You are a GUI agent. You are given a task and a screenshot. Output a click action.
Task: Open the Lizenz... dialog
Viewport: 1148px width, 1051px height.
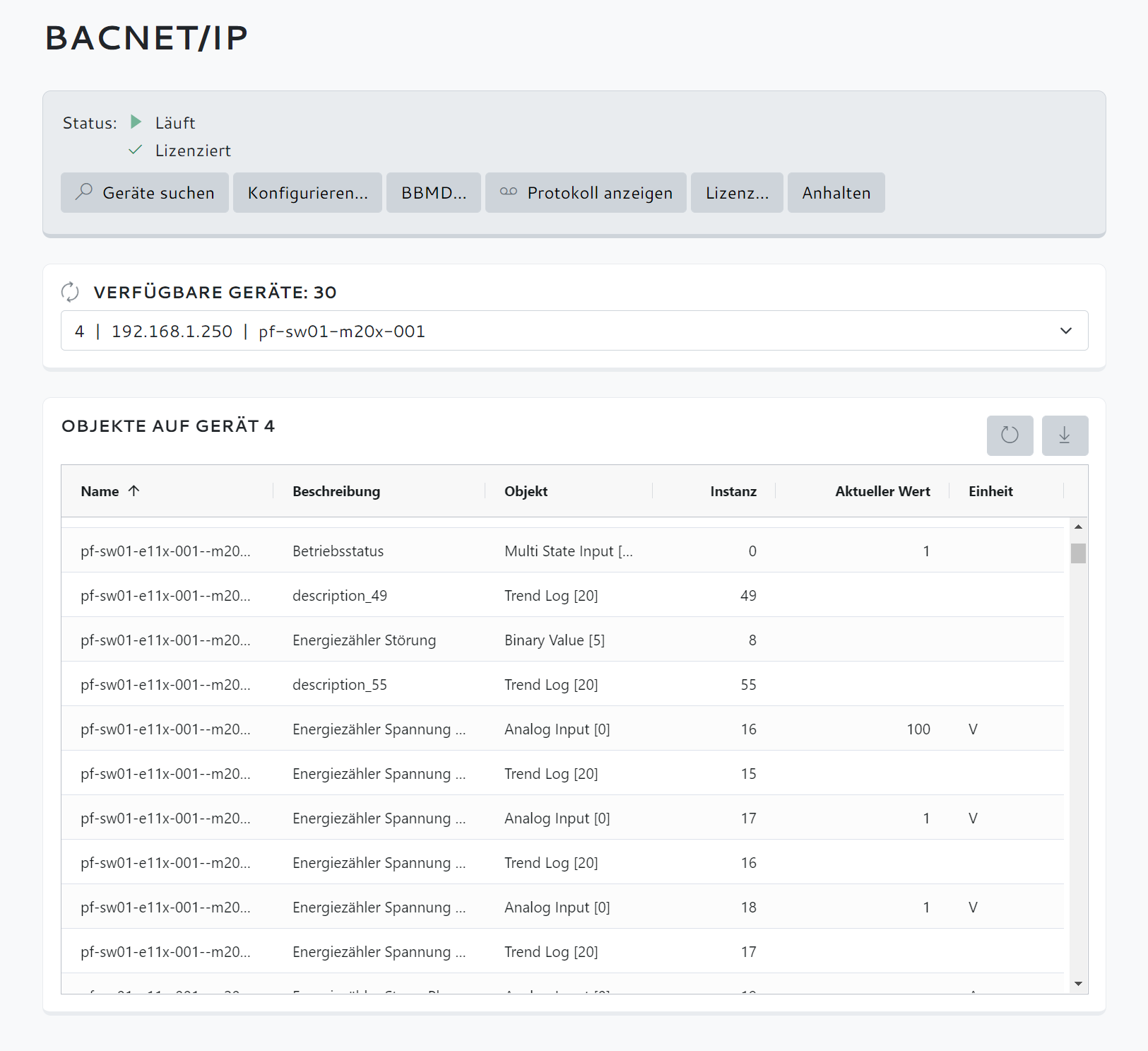pos(737,192)
